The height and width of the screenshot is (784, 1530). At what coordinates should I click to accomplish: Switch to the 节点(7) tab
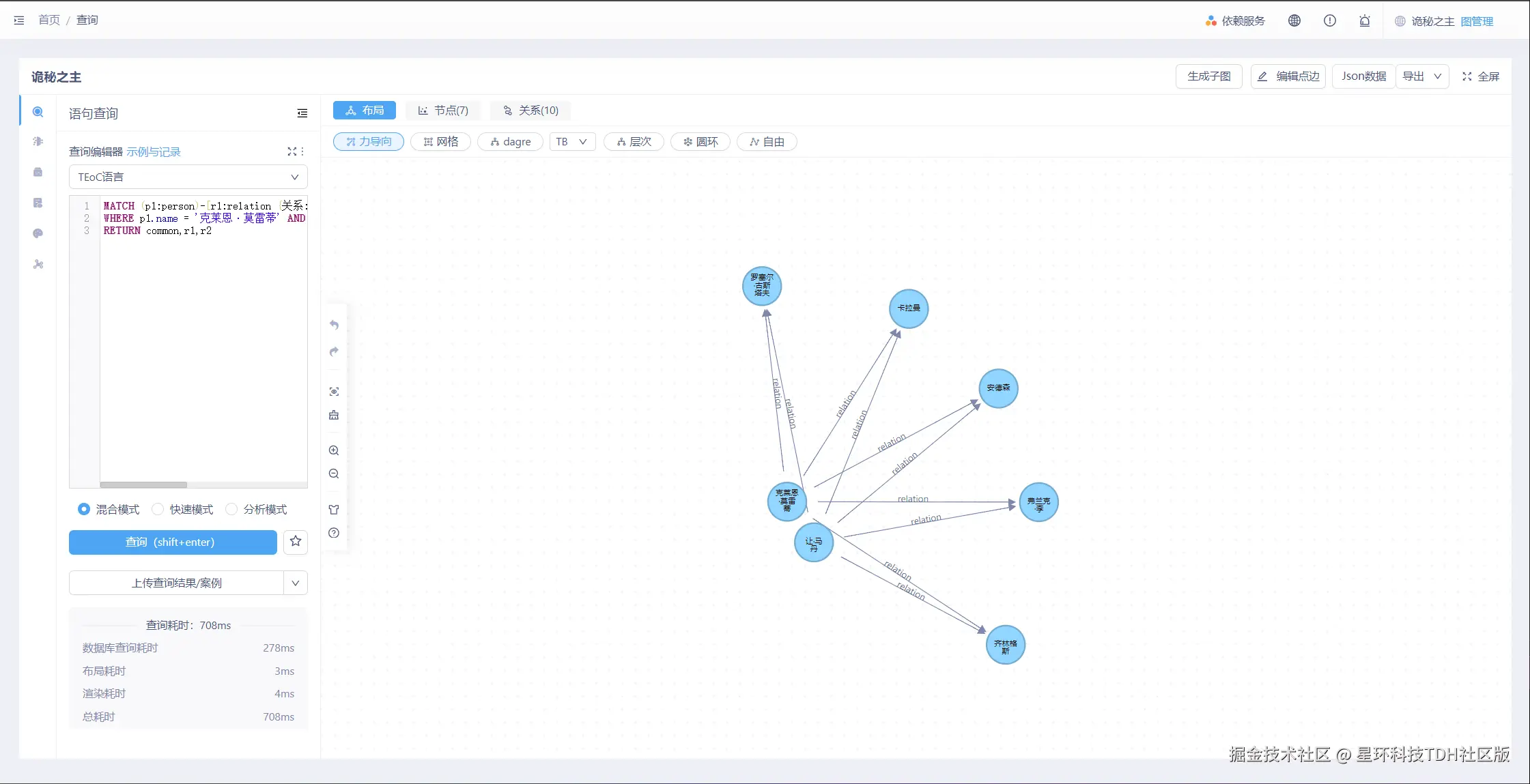point(443,111)
